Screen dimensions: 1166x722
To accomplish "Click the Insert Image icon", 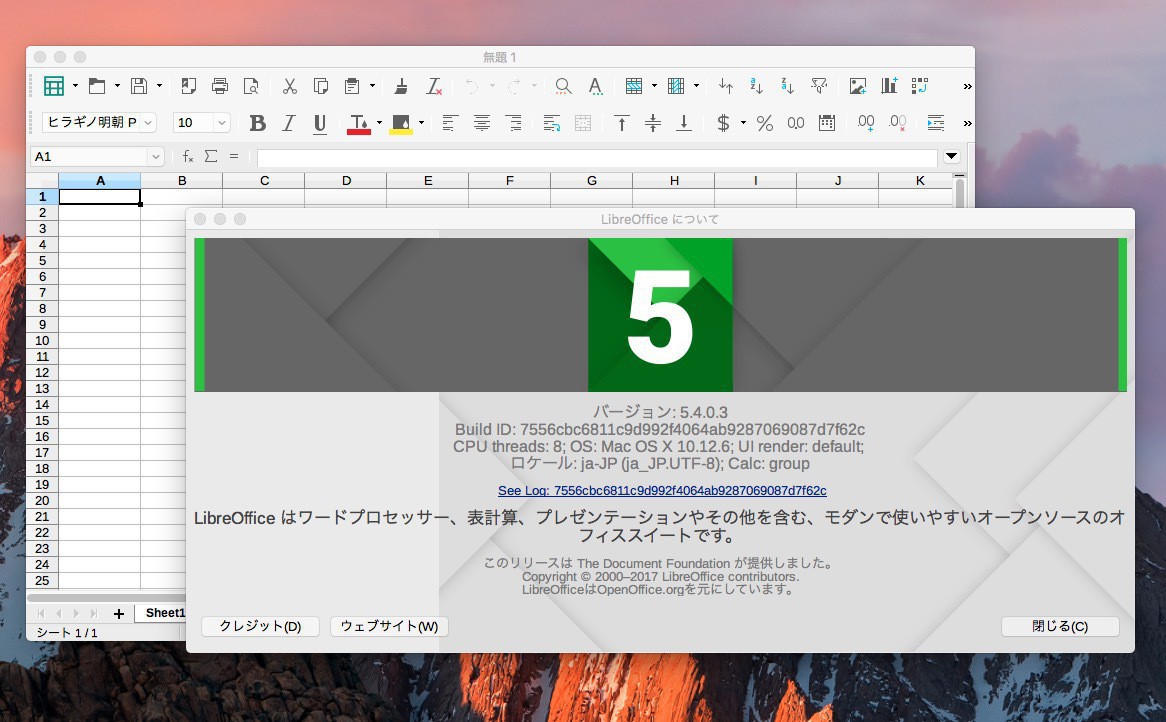I will point(857,86).
